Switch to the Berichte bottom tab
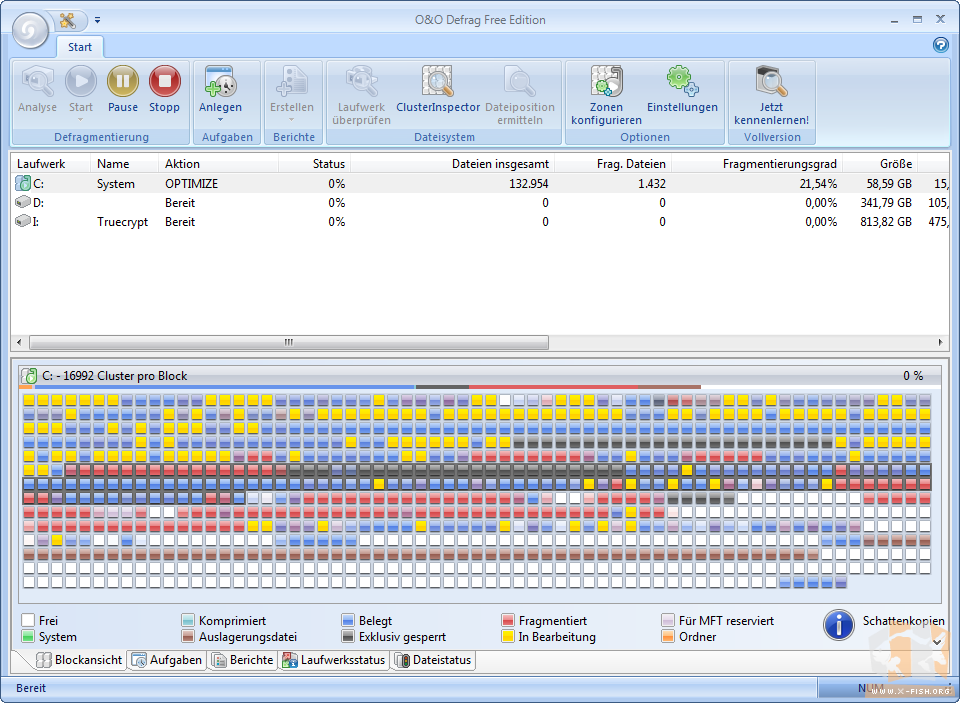The width and height of the screenshot is (960, 703). coord(243,660)
